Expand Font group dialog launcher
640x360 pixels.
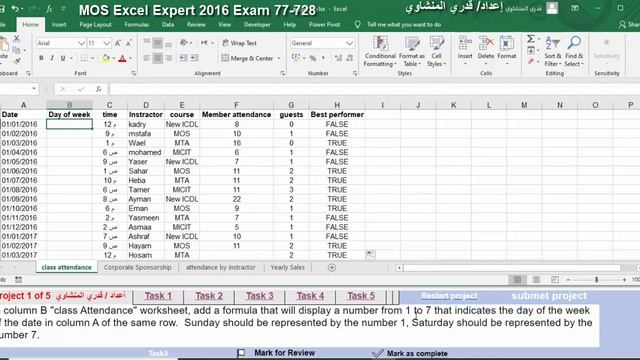pos(133,73)
